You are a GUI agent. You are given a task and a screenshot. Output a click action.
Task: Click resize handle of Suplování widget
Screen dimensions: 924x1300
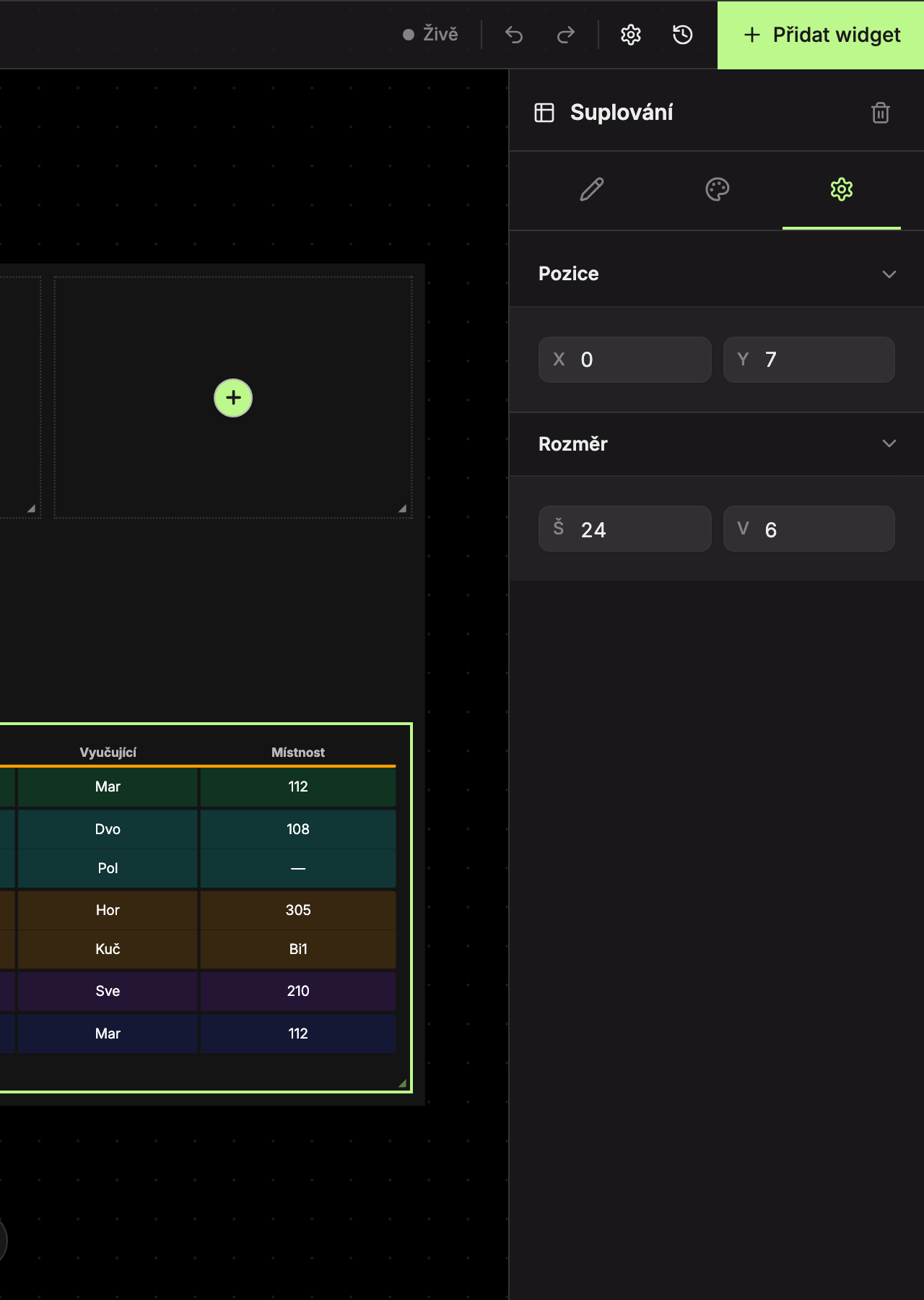[402, 1083]
